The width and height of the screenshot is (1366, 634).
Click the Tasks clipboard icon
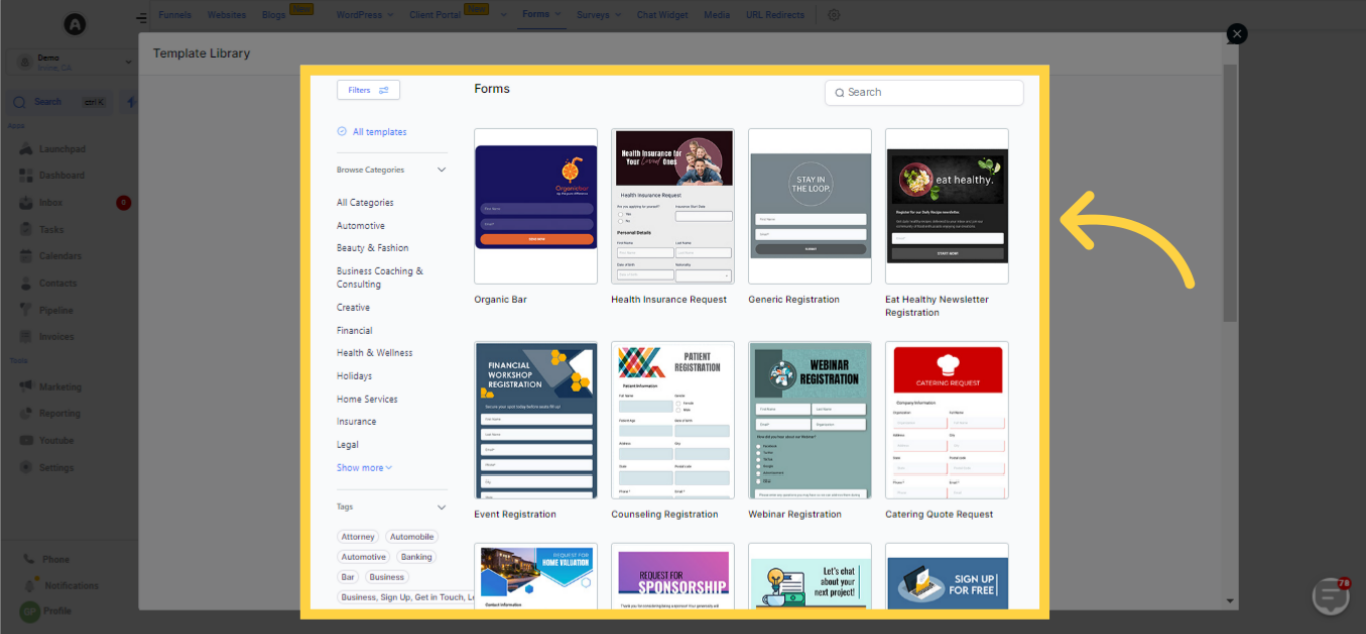click(x=26, y=230)
